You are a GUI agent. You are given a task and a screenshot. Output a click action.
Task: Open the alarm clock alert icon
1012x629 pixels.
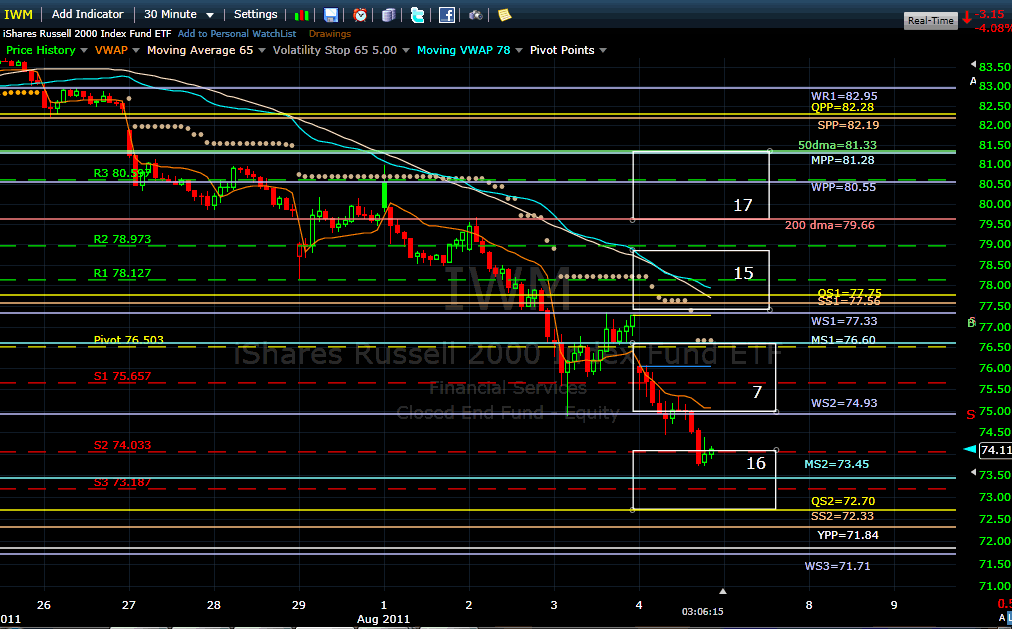pos(360,15)
